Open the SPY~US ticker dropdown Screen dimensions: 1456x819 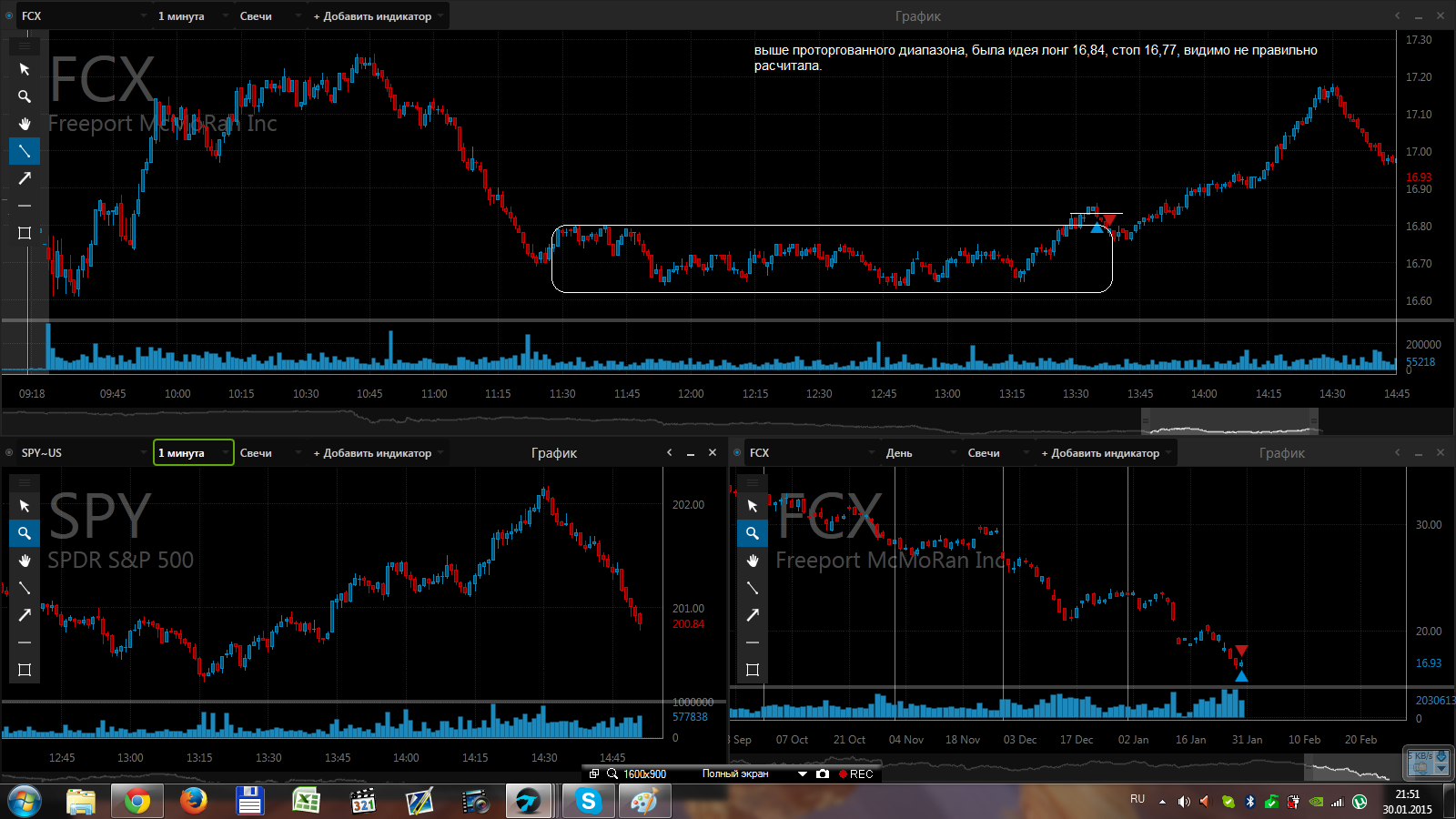(x=84, y=452)
